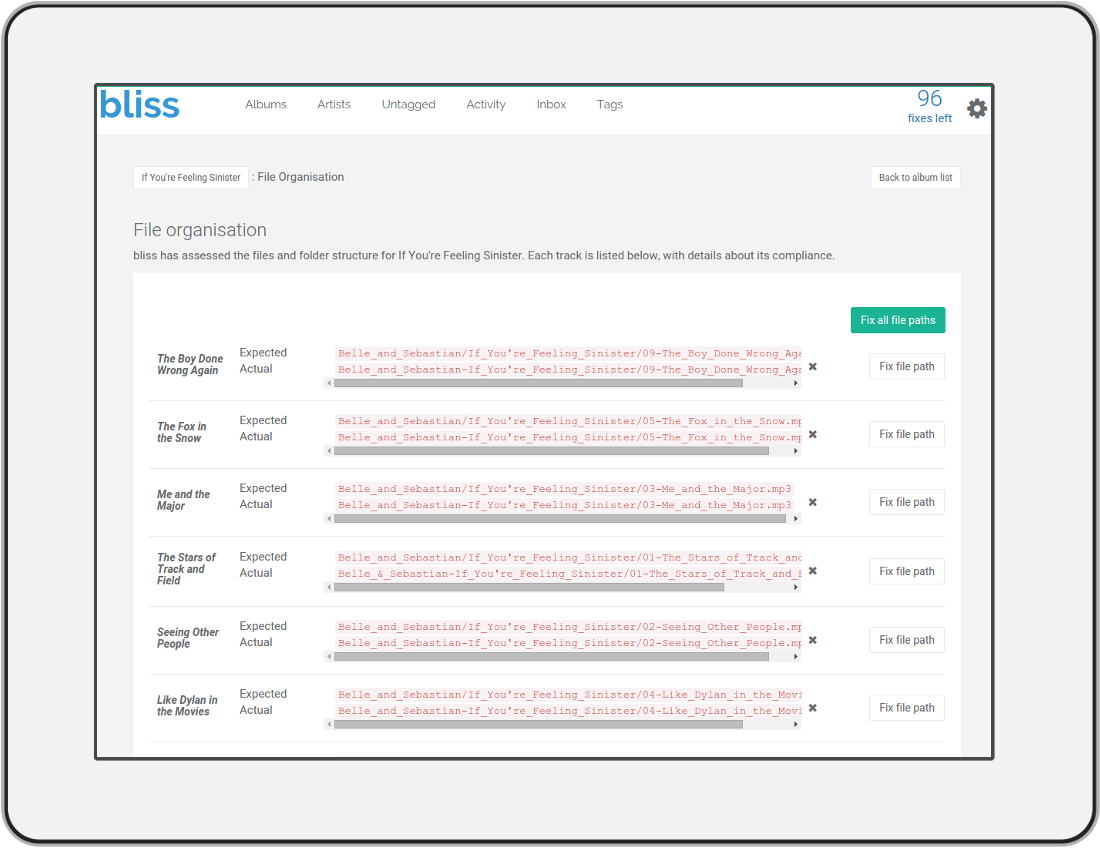The height and width of the screenshot is (861, 1100).
Task: Select The Stars of Track and Field title
Action: click(x=186, y=569)
